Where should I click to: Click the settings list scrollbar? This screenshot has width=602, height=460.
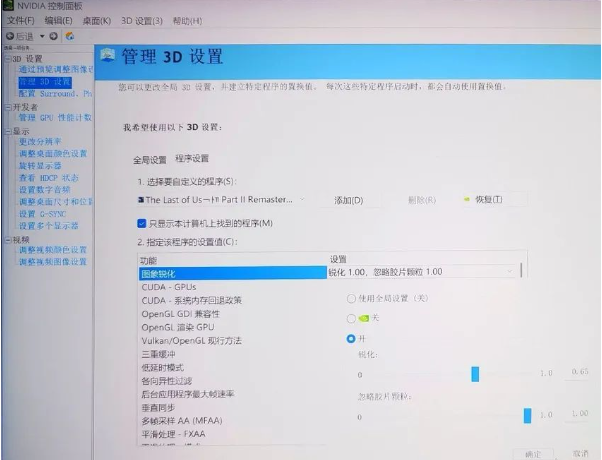[521, 270]
